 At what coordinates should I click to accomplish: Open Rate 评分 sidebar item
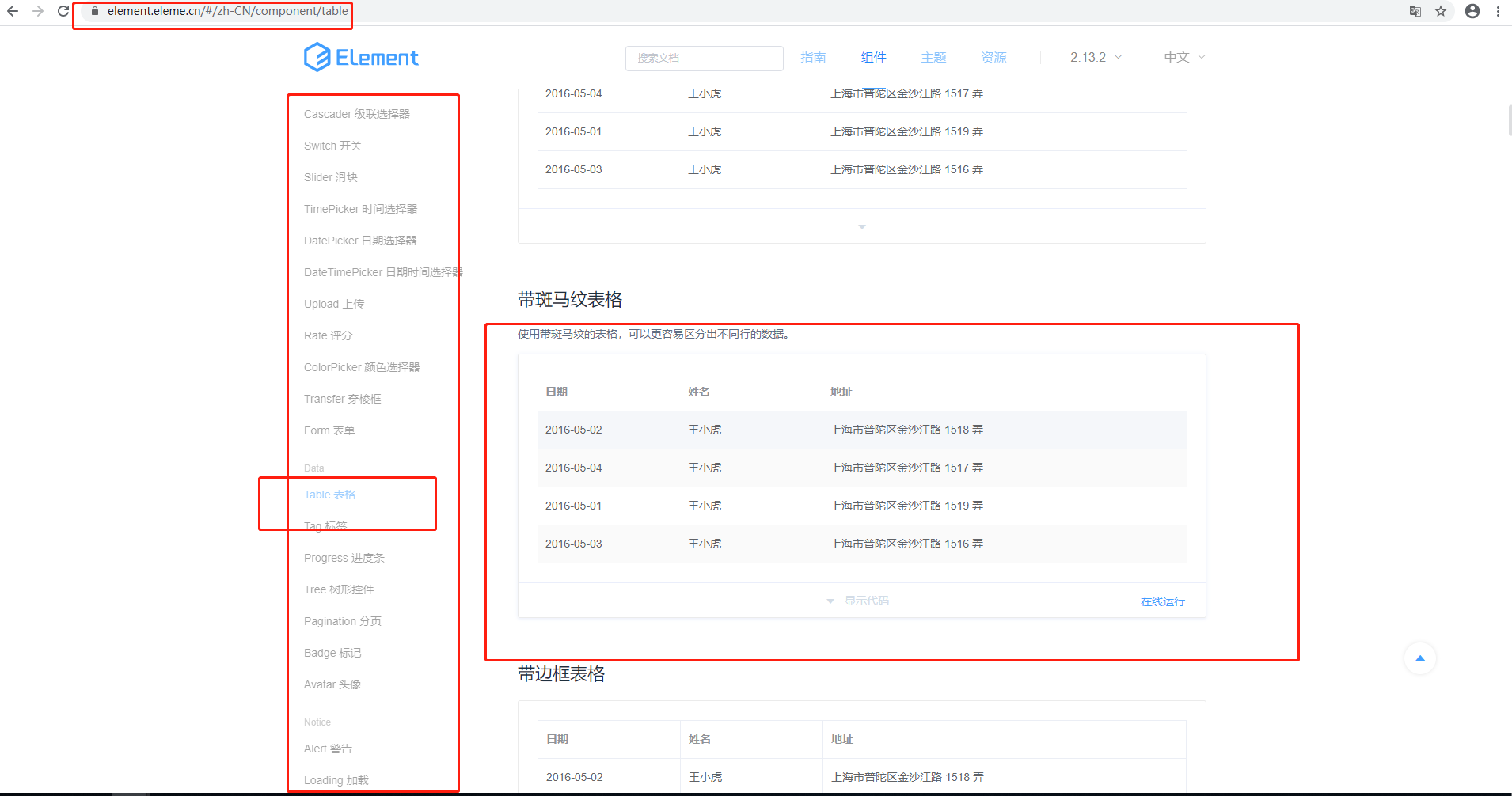pyautogui.click(x=328, y=335)
